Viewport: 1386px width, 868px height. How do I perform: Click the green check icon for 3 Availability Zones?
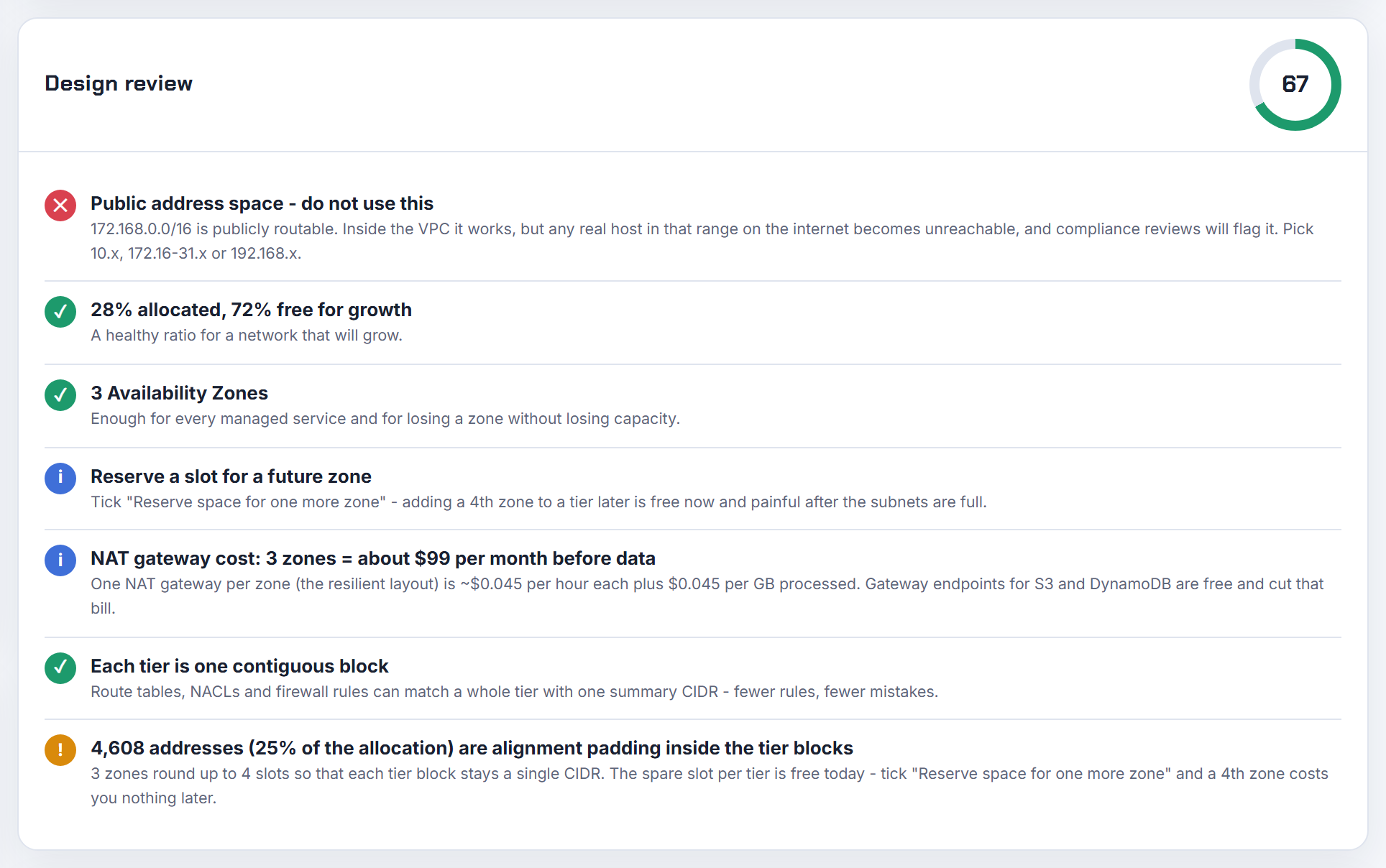click(60, 395)
